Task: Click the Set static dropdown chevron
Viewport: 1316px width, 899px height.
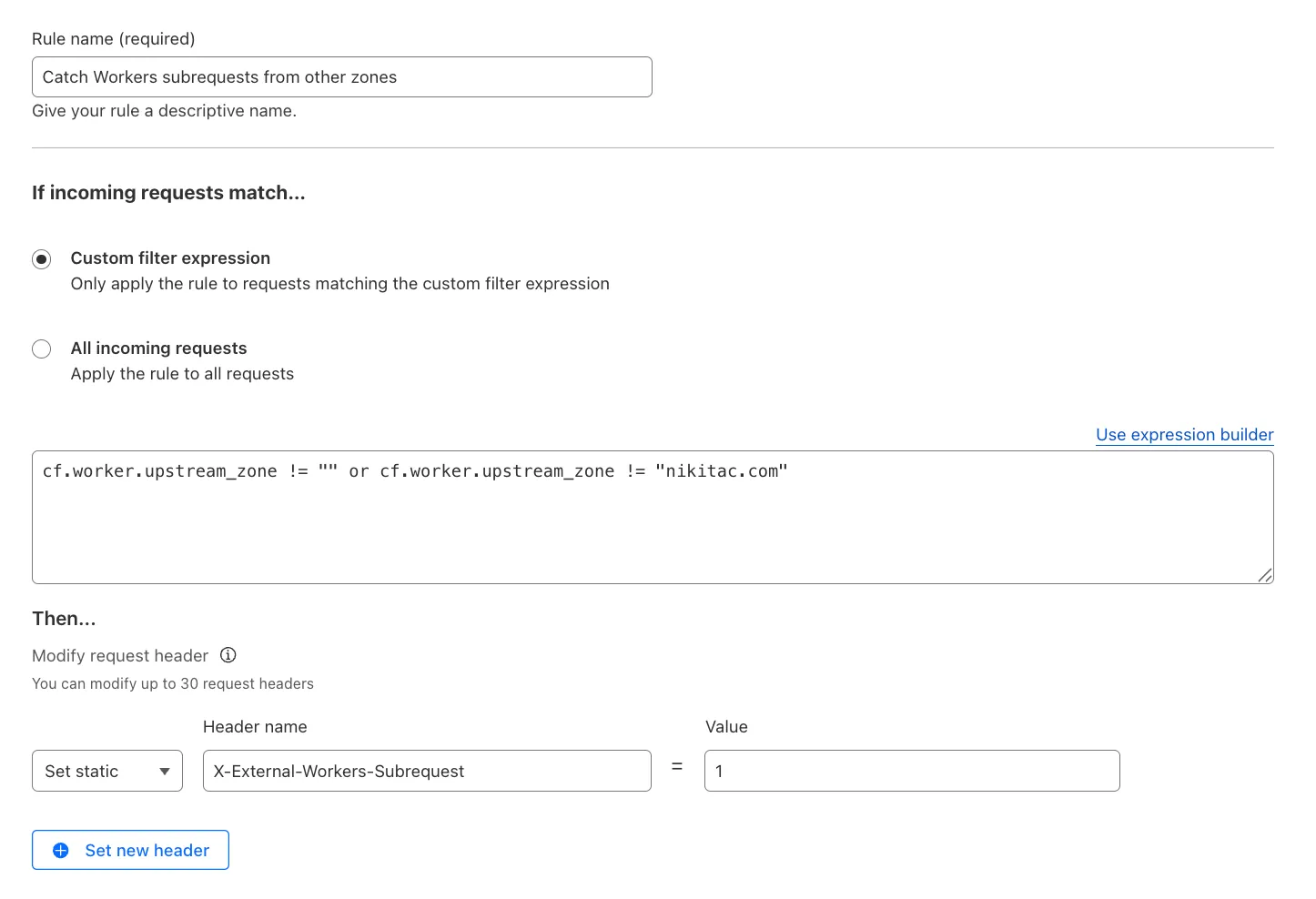Action: 164,771
